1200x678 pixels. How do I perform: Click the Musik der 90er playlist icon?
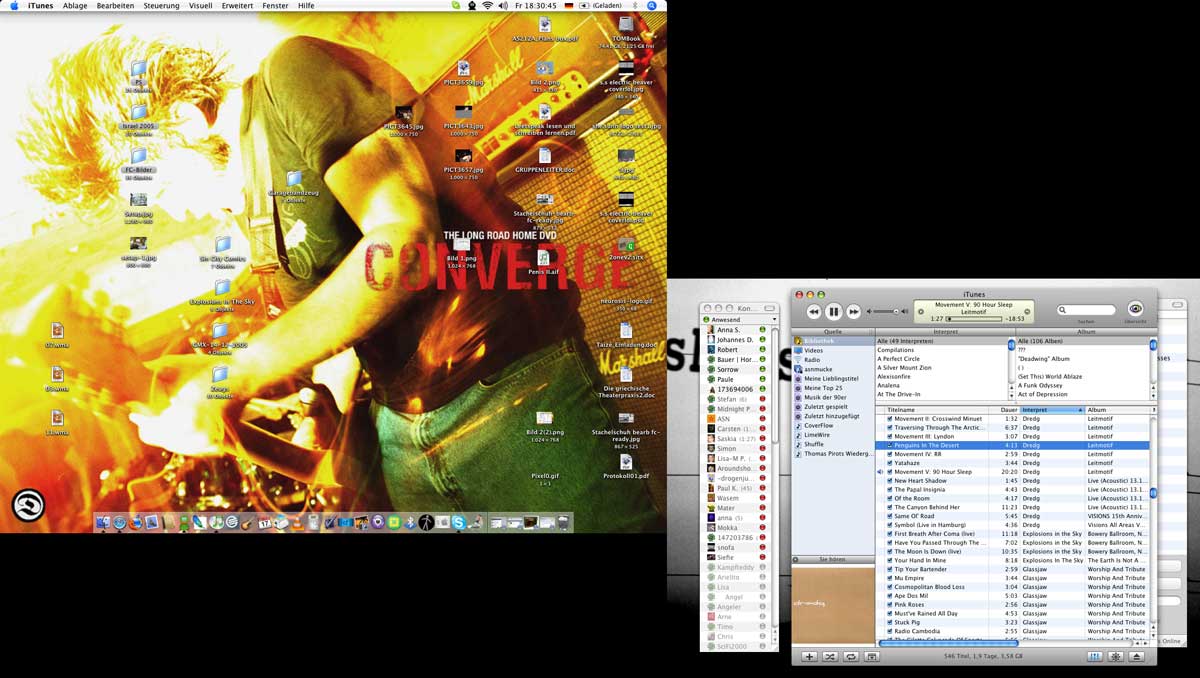(x=798, y=397)
